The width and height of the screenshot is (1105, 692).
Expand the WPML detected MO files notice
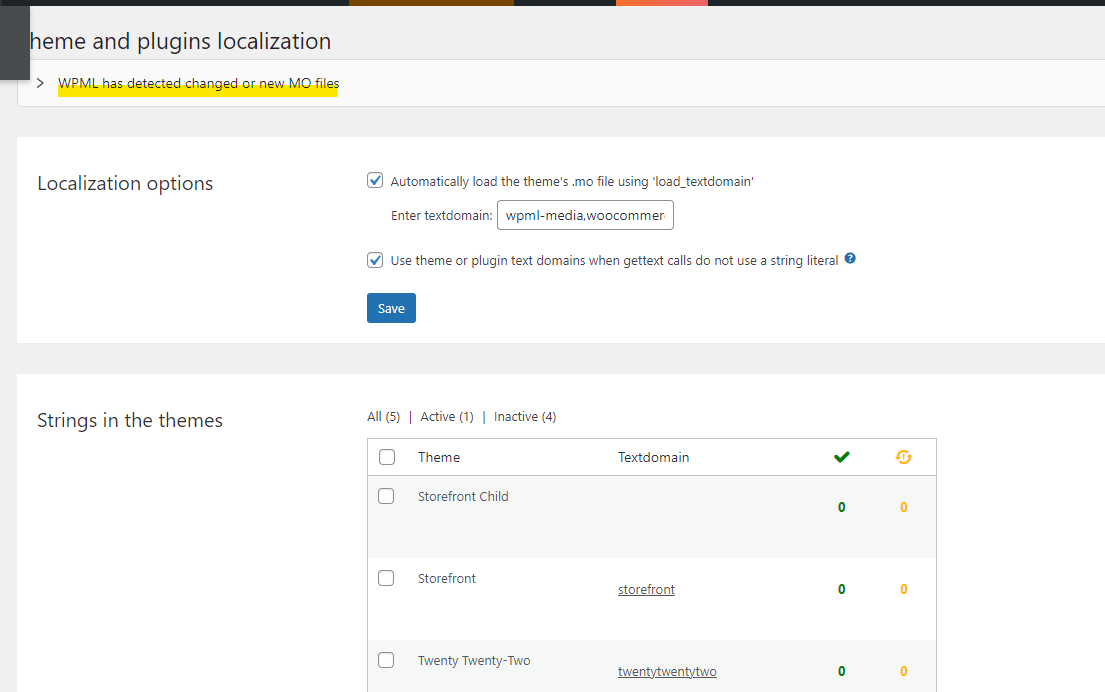click(x=40, y=83)
